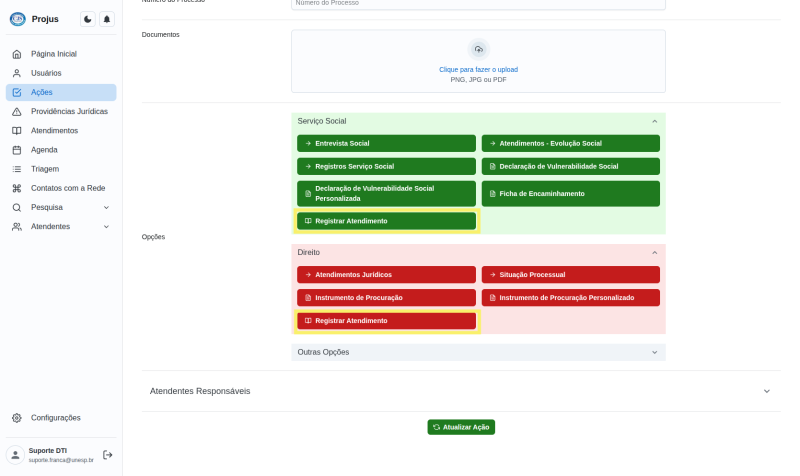Click the Triagem list icon
This screenshot has height=476, width=800.
[17, 169]
